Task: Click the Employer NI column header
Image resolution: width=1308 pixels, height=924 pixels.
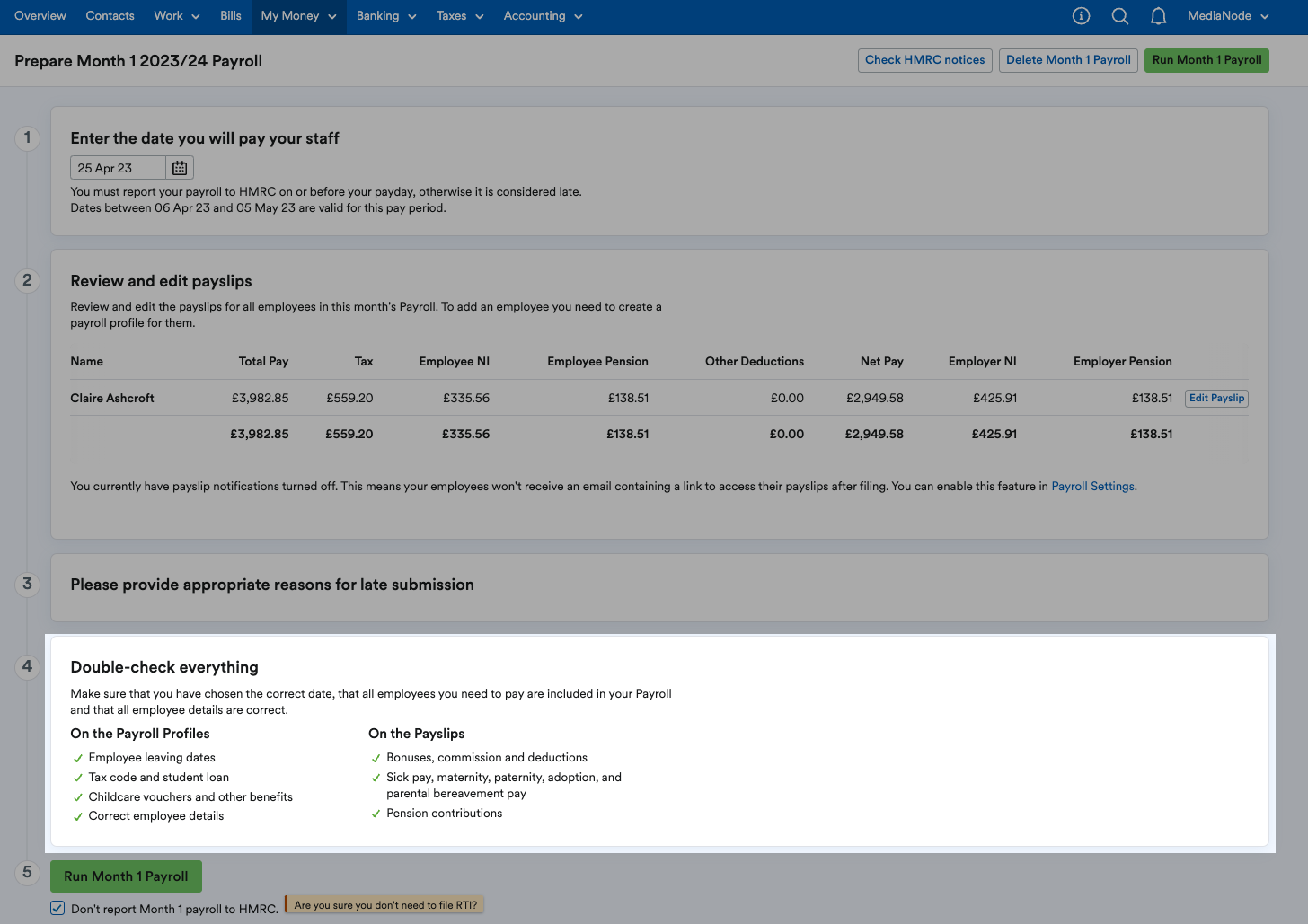Action: point(982,362)
